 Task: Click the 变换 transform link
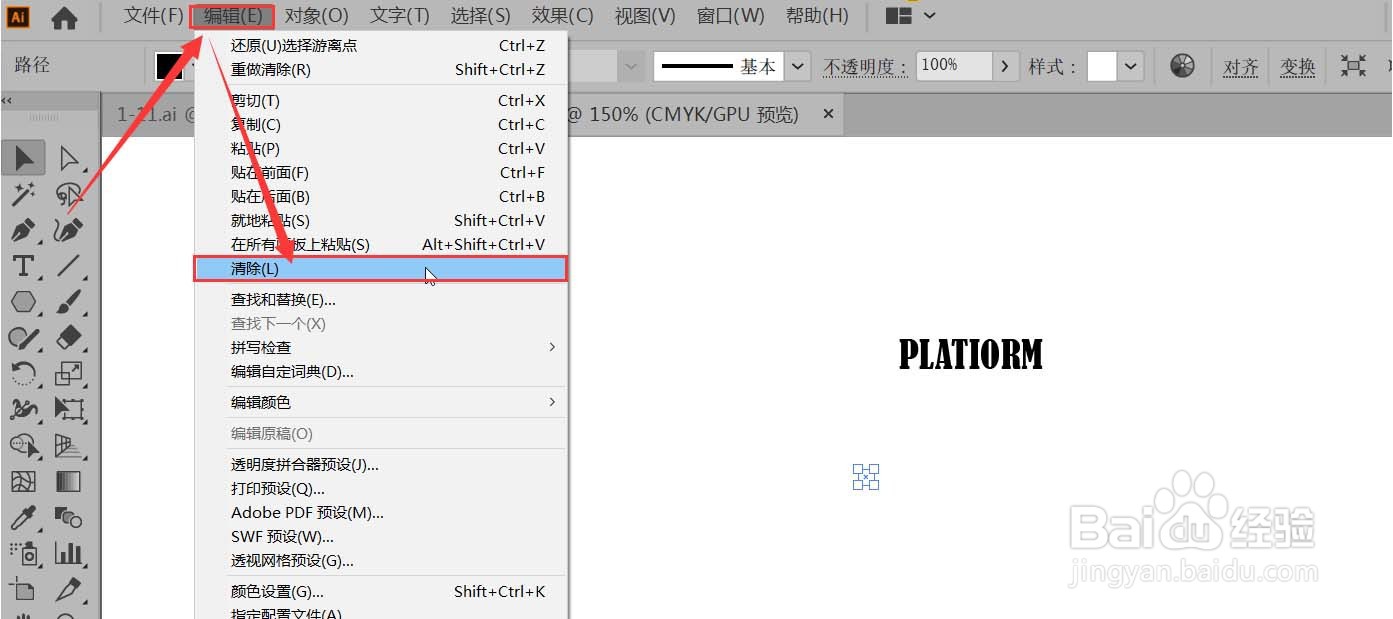pyautogui.click(x=1298, y=67)
